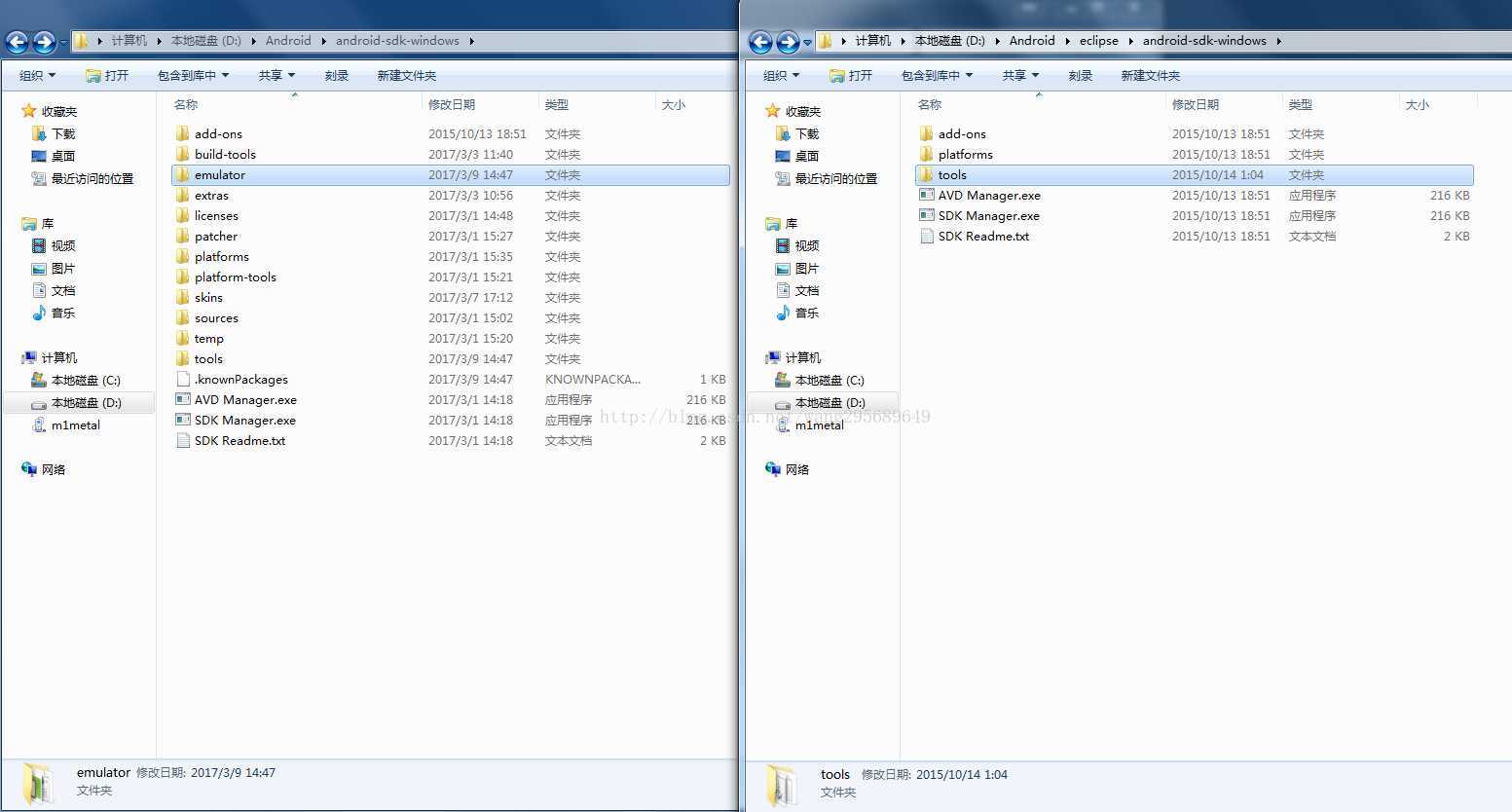The width and height of the screenshot is (1512, 812).
Task: Open 包含到库中 dropdown in left window
Action: pos(193,76)
